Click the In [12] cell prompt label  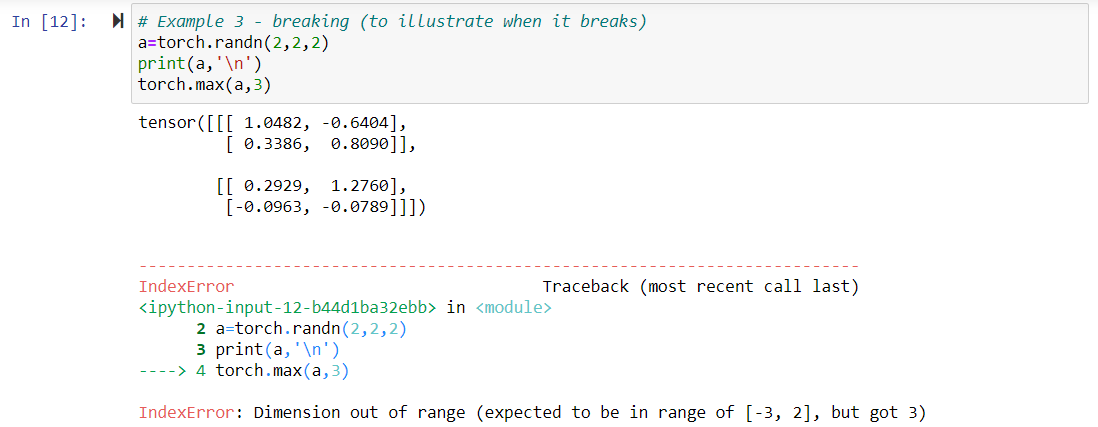coord(49,22)
